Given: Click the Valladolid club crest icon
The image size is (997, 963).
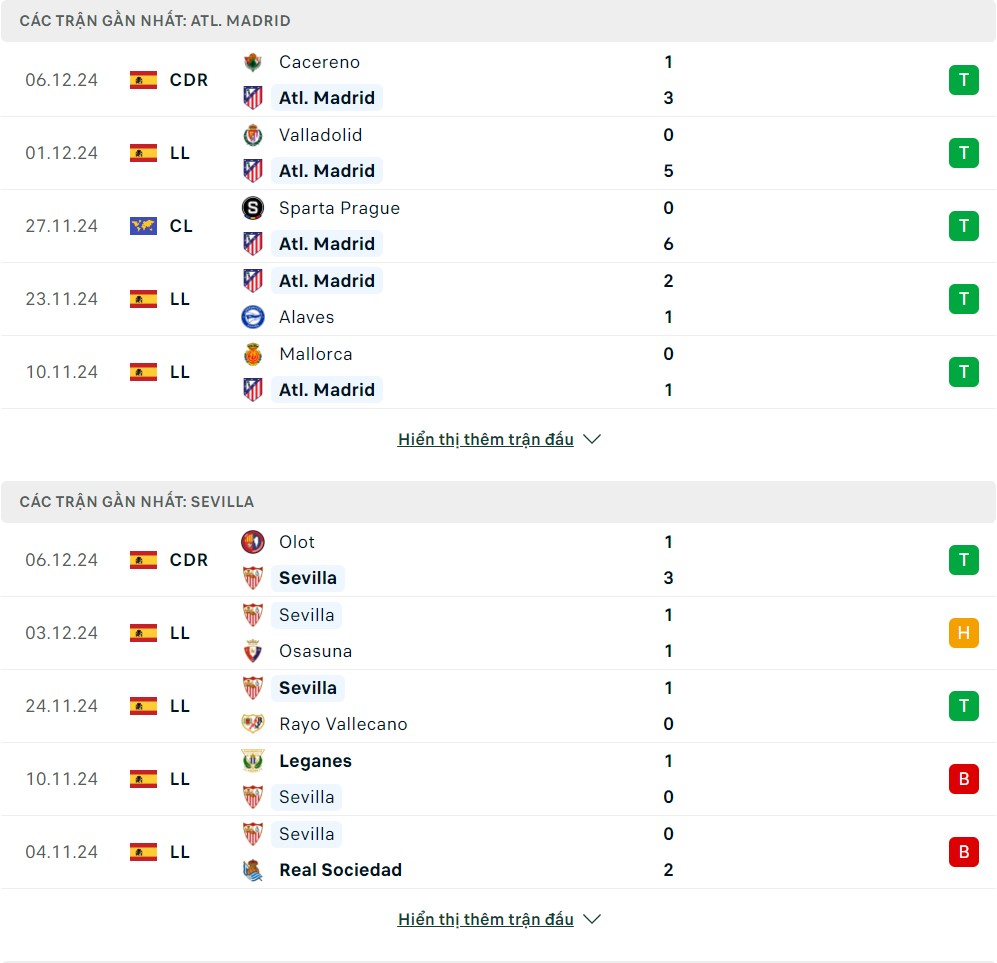Looking at the screenshot, I should (253, 135).
